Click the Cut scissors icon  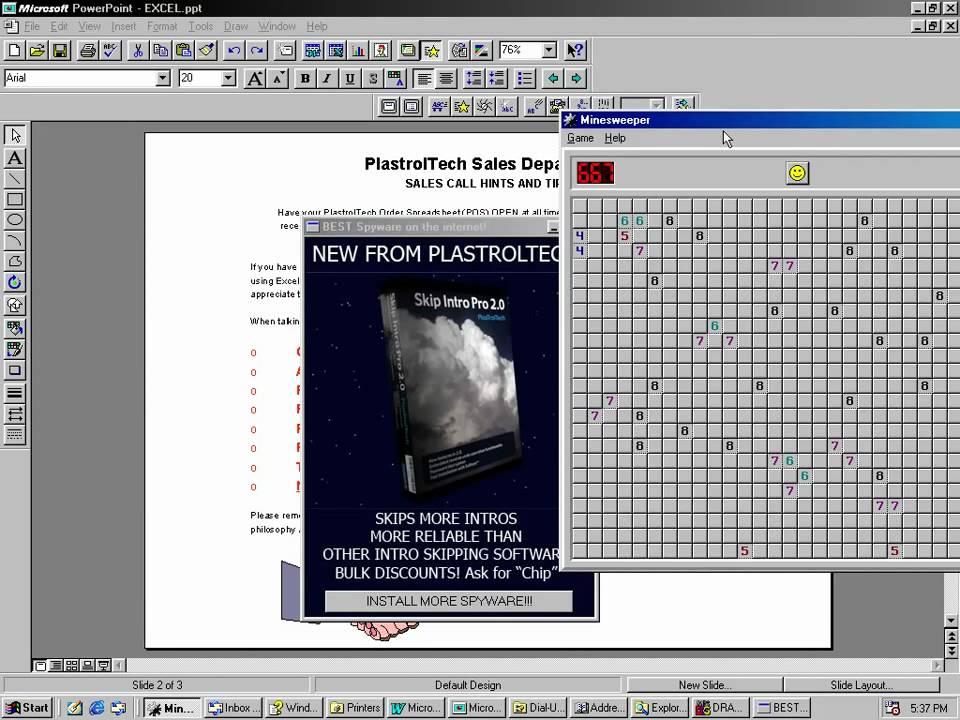pyautogui.click(x=139, y=50)
